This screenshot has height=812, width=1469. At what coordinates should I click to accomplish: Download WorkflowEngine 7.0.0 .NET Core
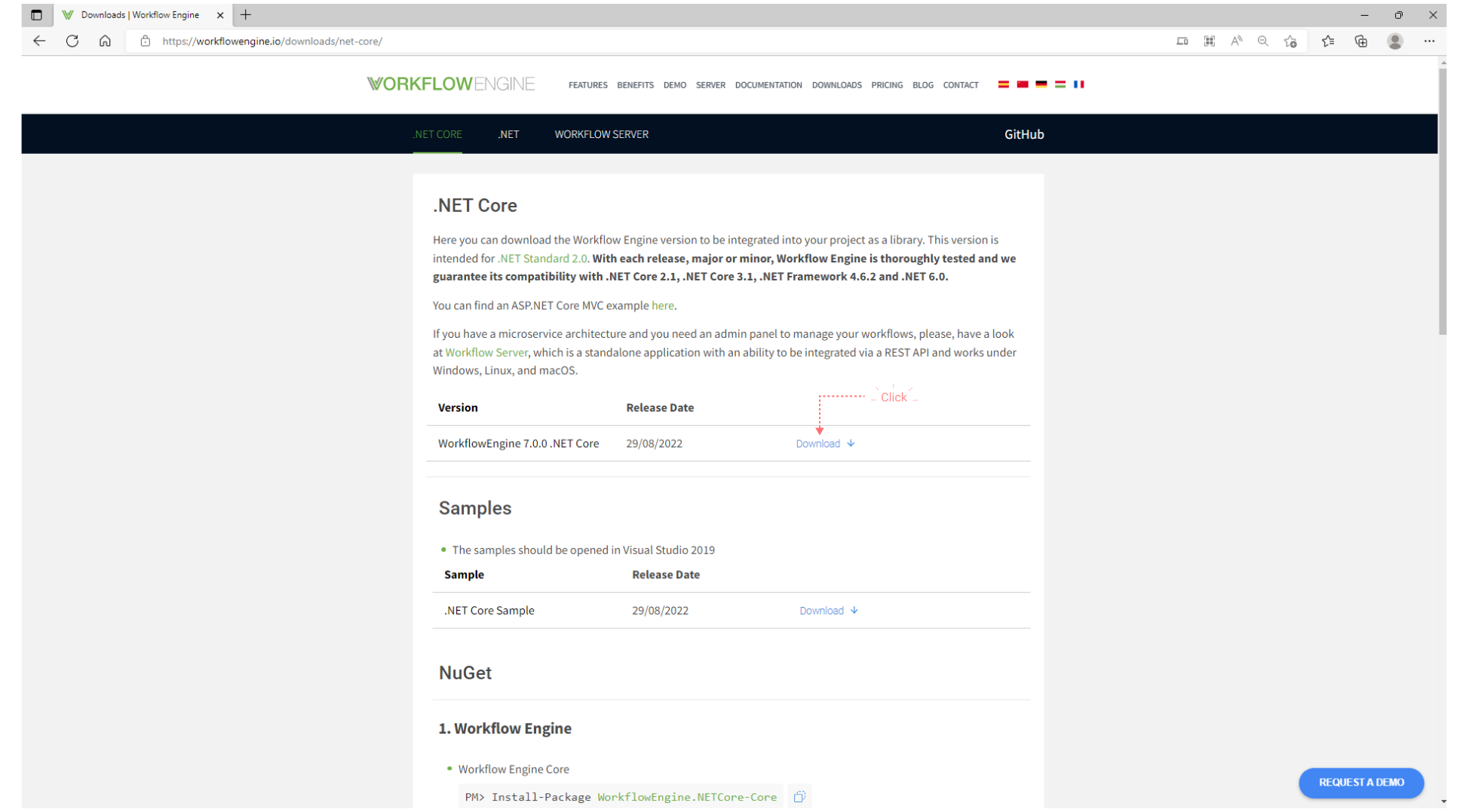pos(825,444)
